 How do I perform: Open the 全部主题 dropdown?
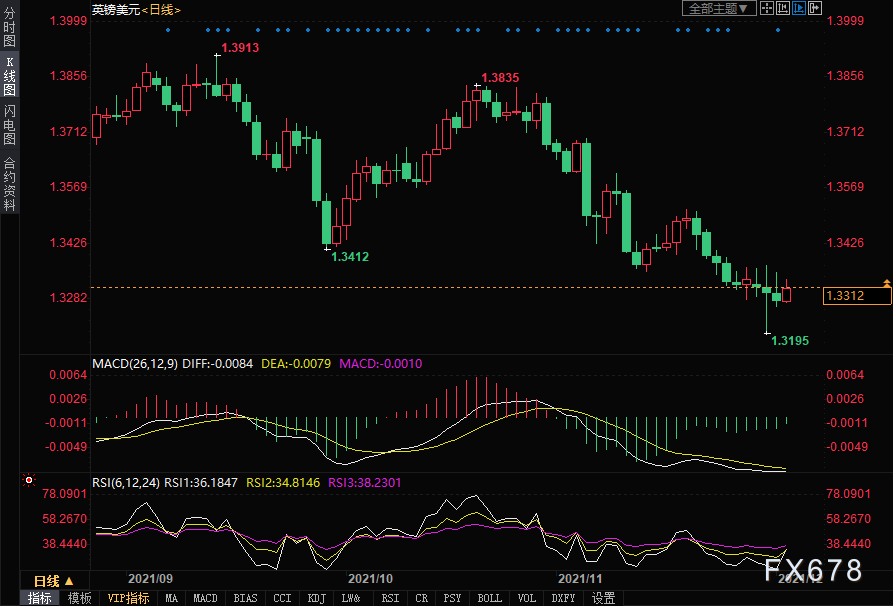[719, 8]
